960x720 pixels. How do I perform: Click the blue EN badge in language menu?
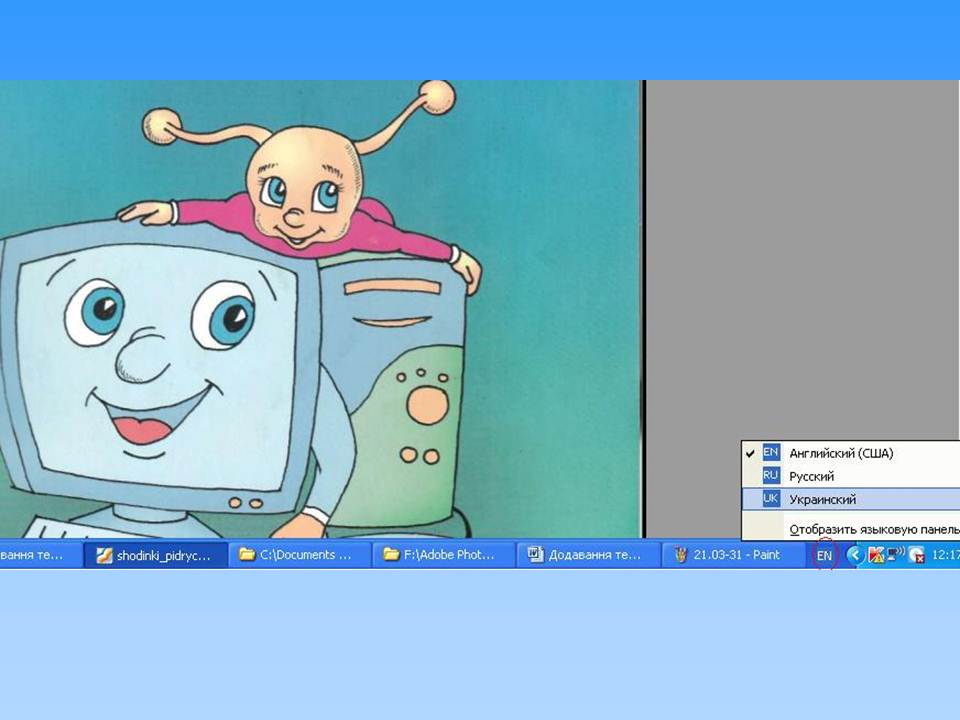770,453
